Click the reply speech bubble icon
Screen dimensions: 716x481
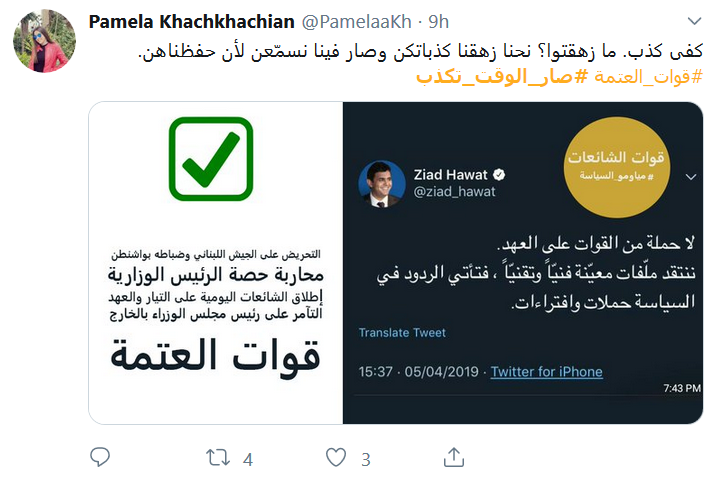(x=100, y=457)
